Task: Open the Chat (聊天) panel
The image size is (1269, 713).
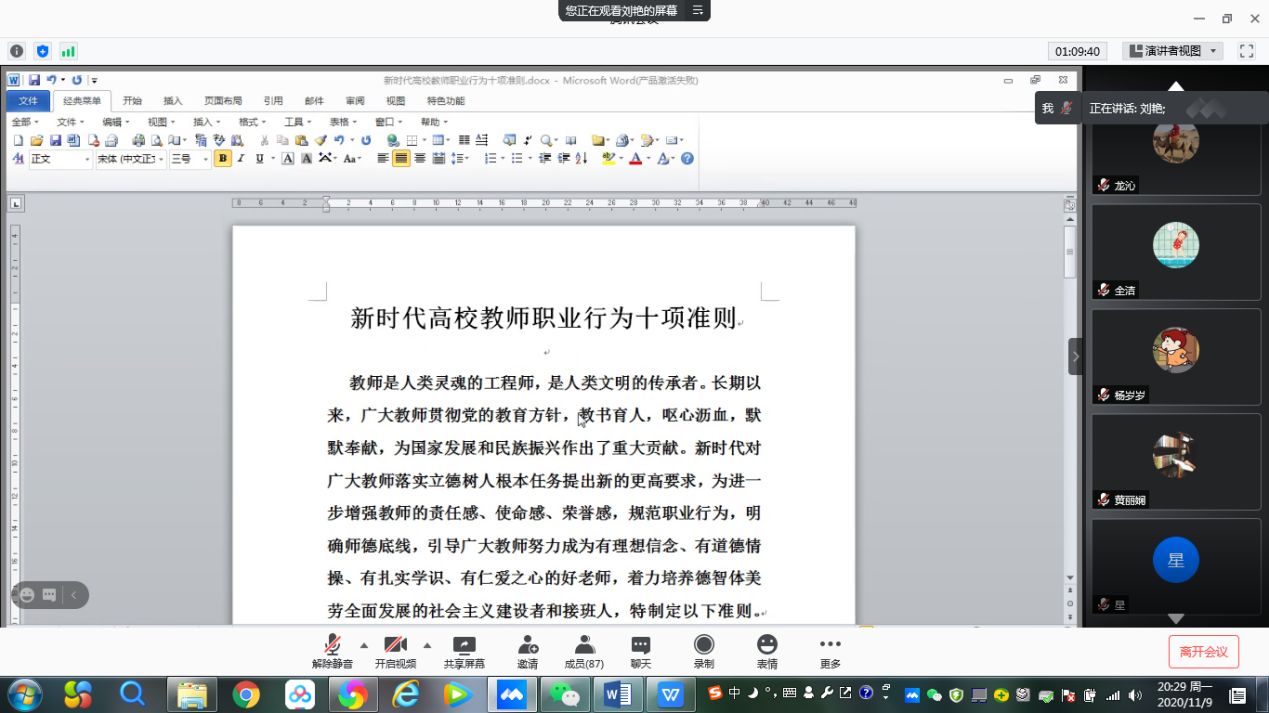Action: (641, 646)
